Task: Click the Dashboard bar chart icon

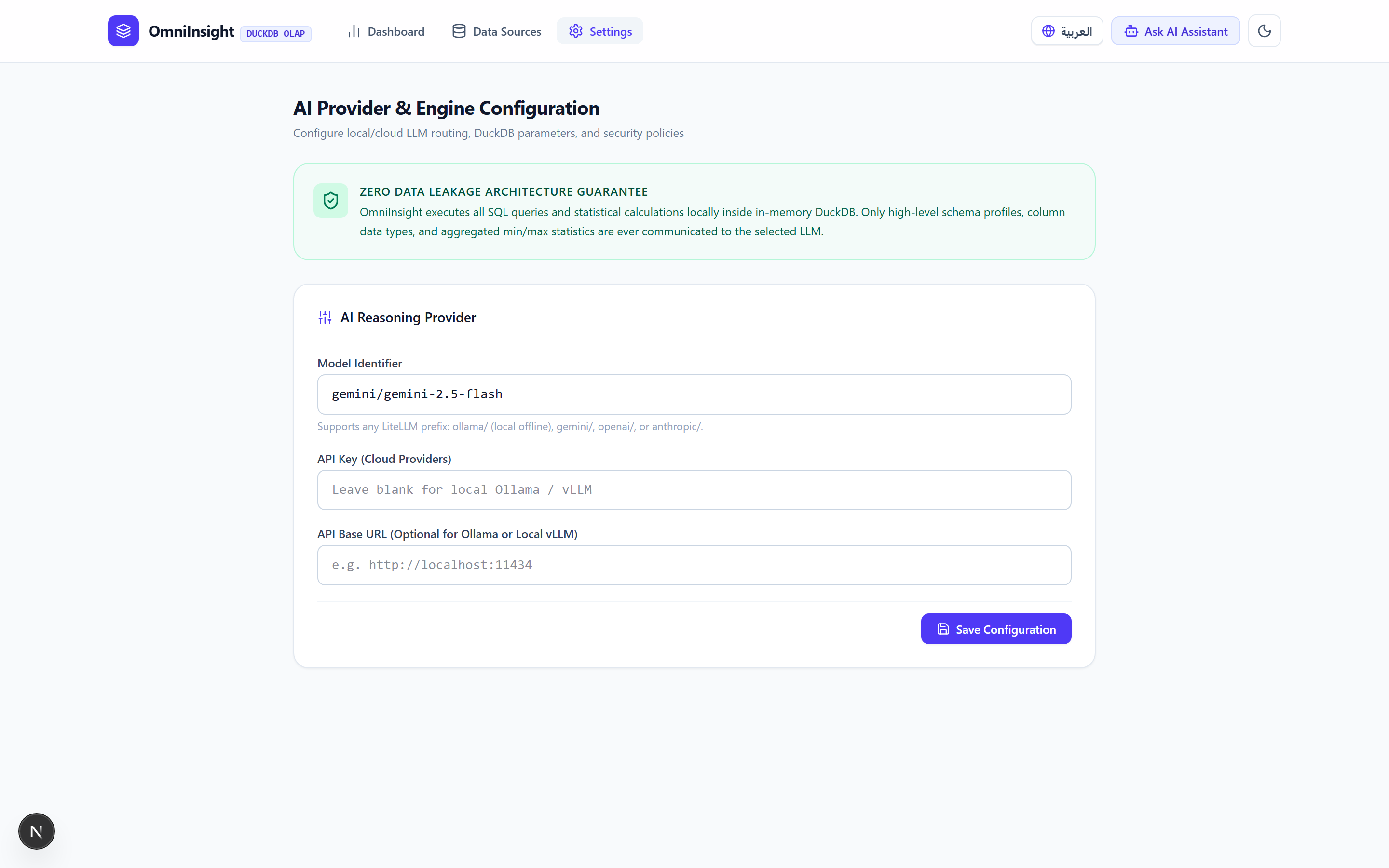Action: (354, 31)
